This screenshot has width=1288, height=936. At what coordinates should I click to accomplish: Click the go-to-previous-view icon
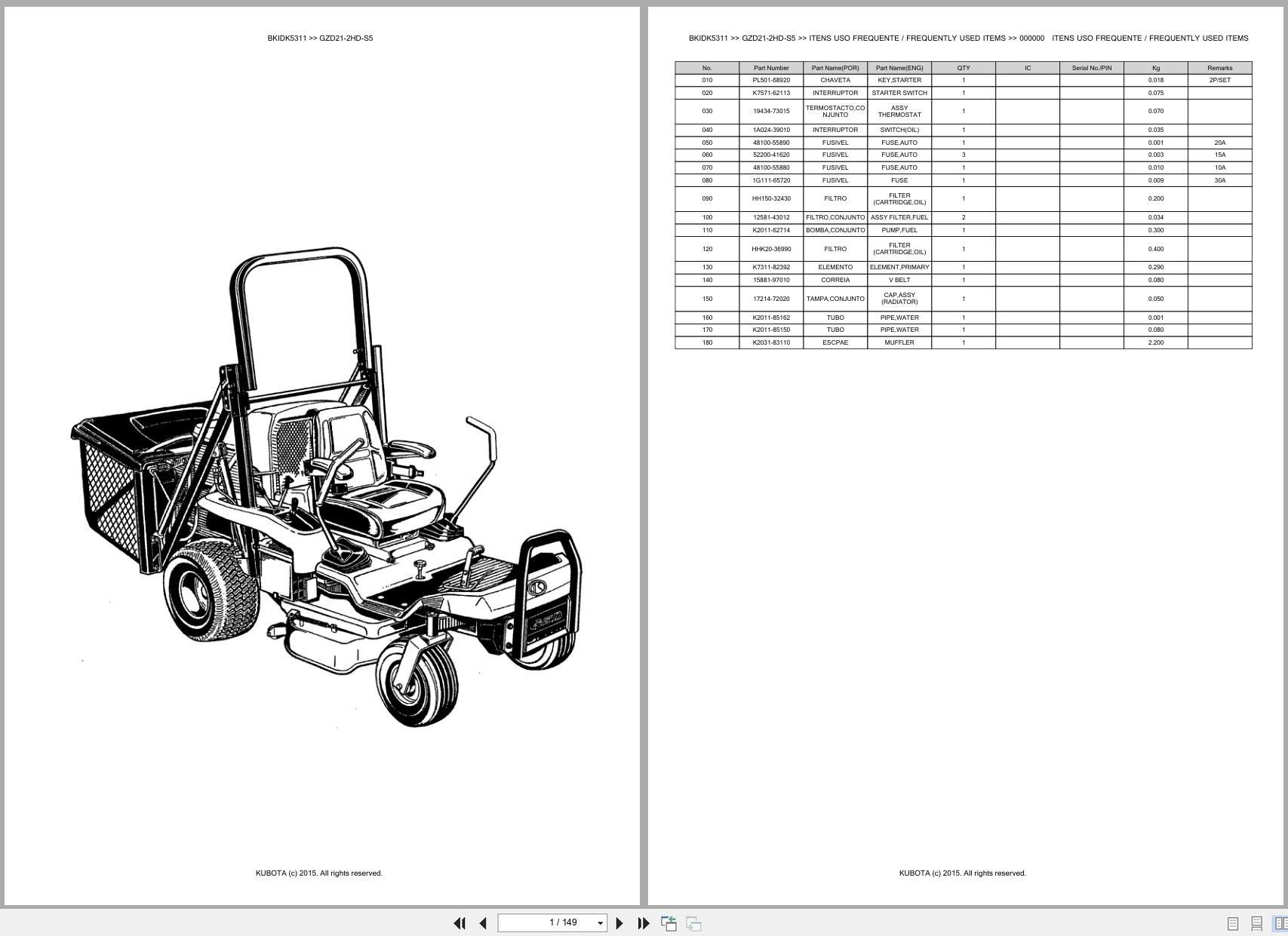[669, 923]
